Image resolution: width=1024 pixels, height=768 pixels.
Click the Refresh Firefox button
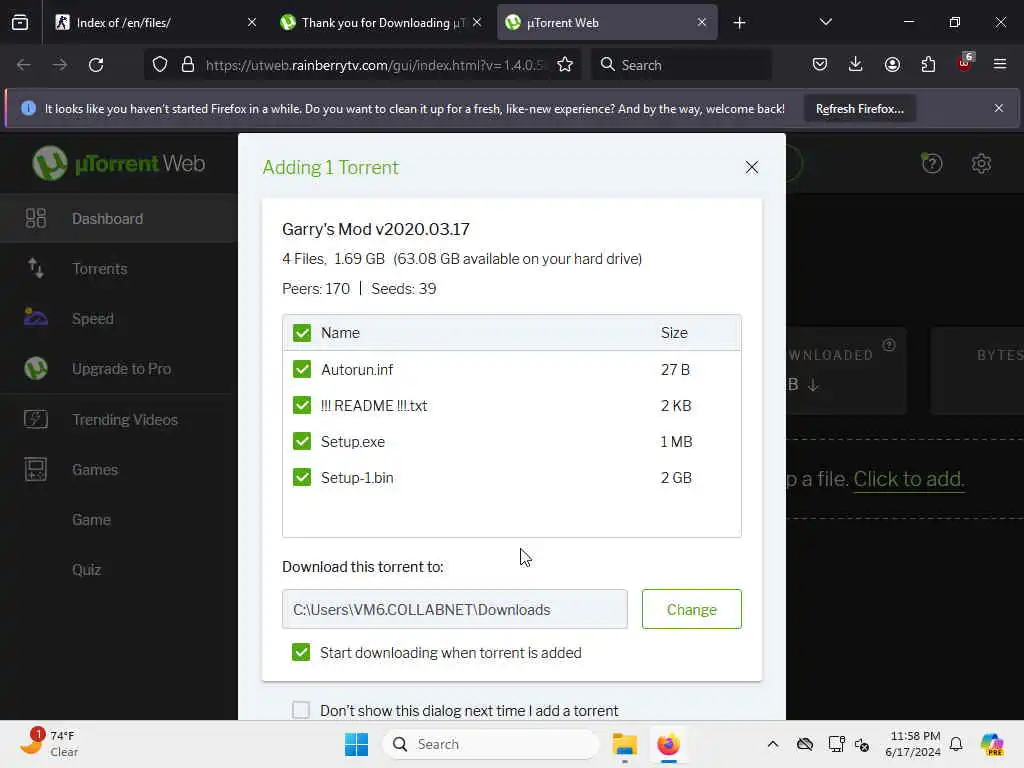point(859,108)
